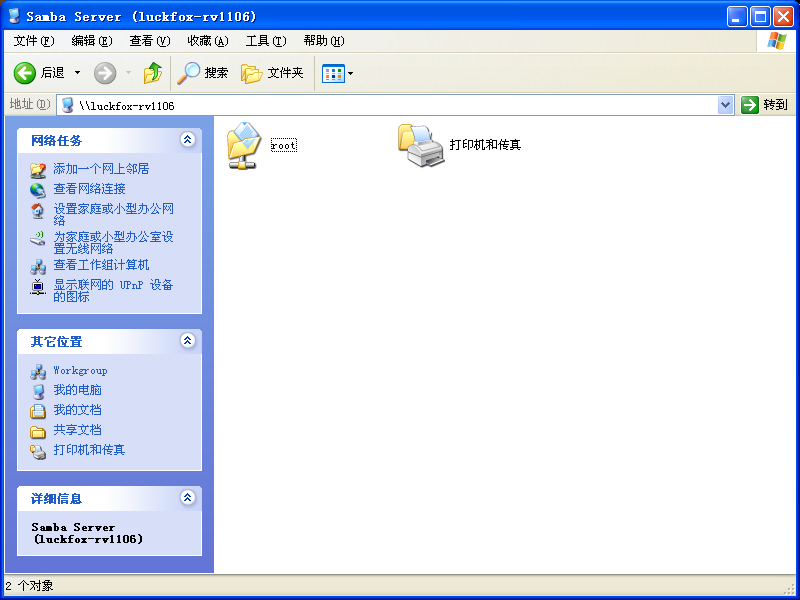The image size is (800, 600).
Task: Click the address bar showing \\luckfox-rv1106
Action: pyautogui.click(x=395, y=106)
